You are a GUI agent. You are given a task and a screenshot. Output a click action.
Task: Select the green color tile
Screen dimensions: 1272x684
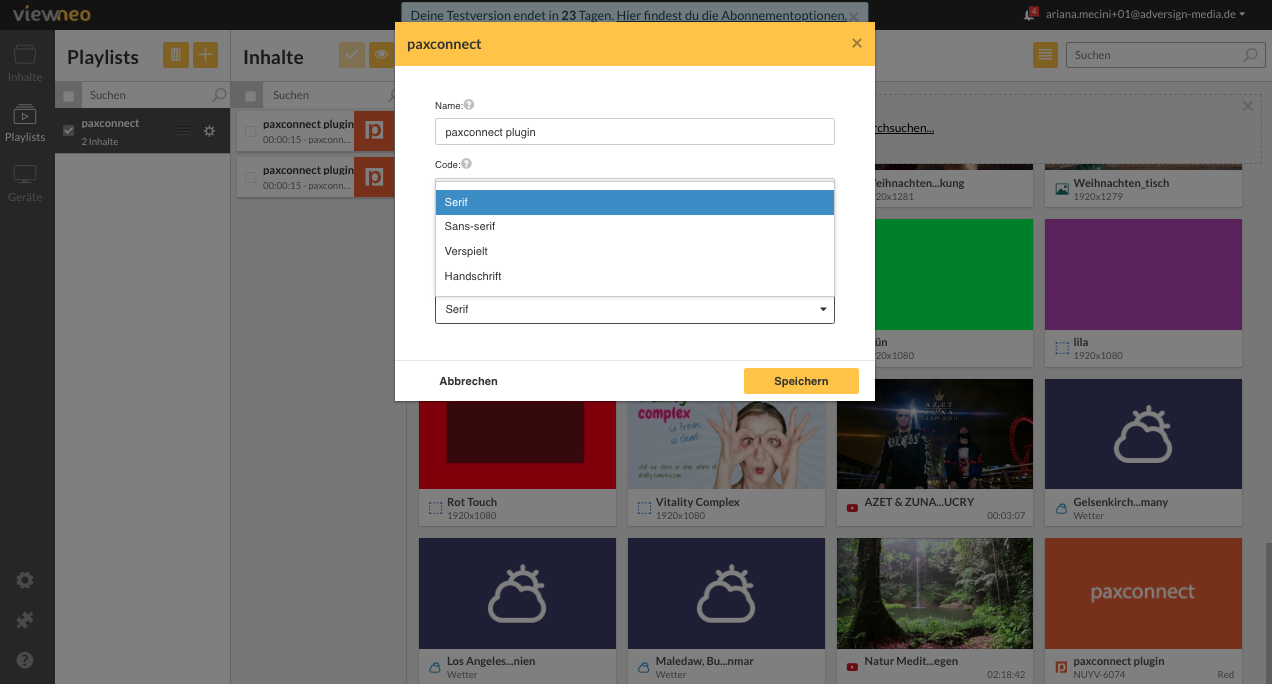[954, 274]
